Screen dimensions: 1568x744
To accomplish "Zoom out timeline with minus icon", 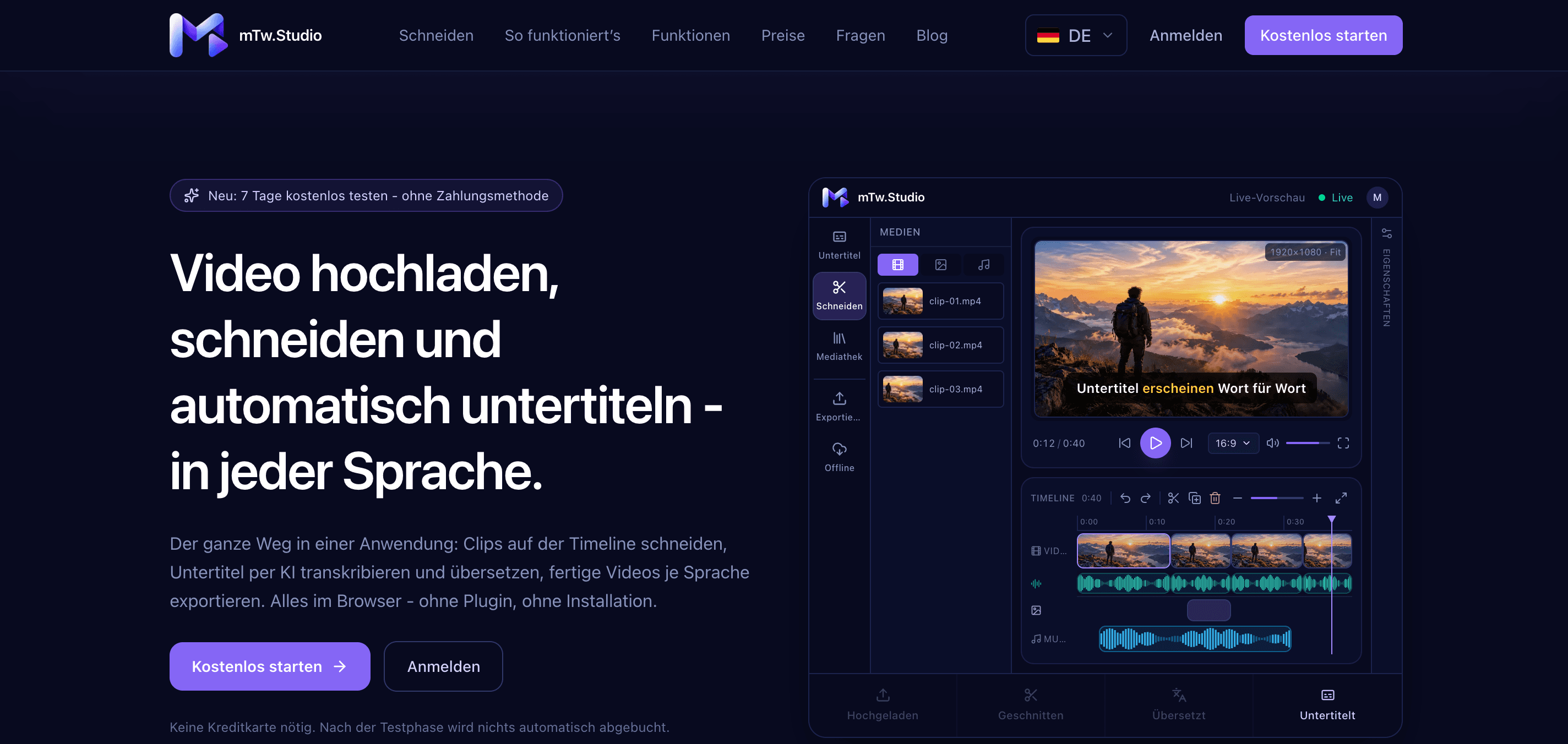I will pyautogui.click(x=1238, y=498).
